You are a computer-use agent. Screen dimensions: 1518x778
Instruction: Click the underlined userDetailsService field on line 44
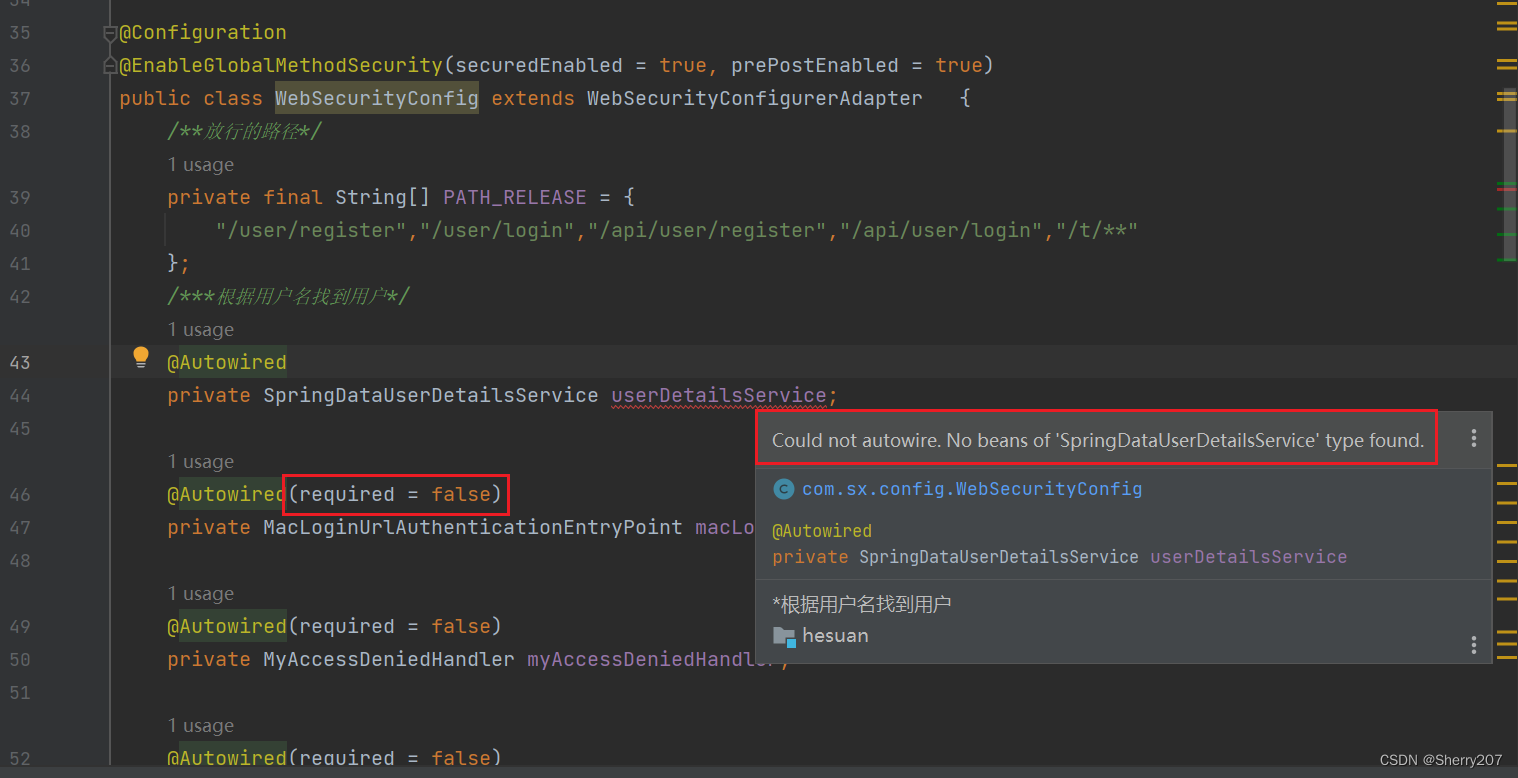(719, 395)
